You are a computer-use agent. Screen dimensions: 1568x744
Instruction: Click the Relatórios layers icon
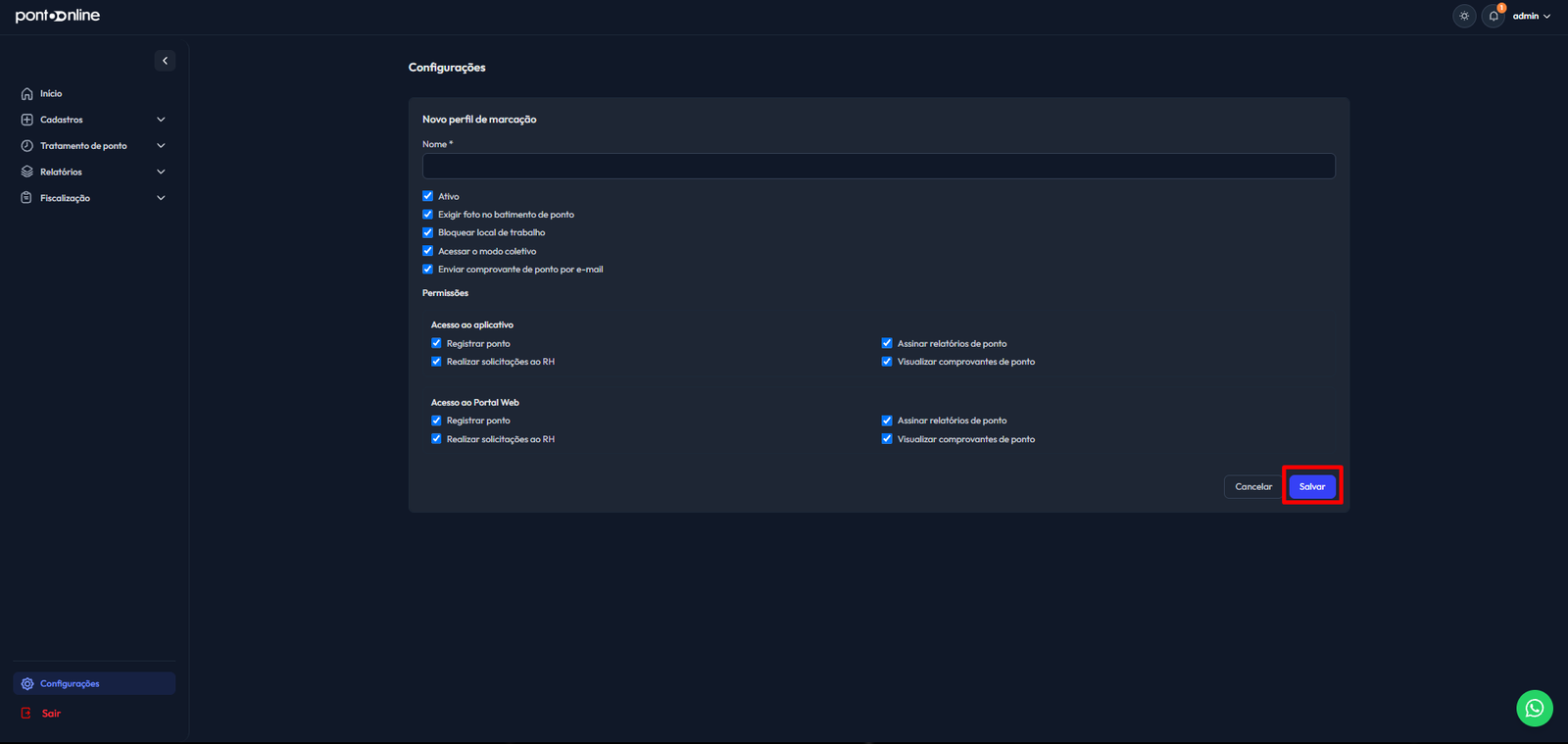pos(27,172)
